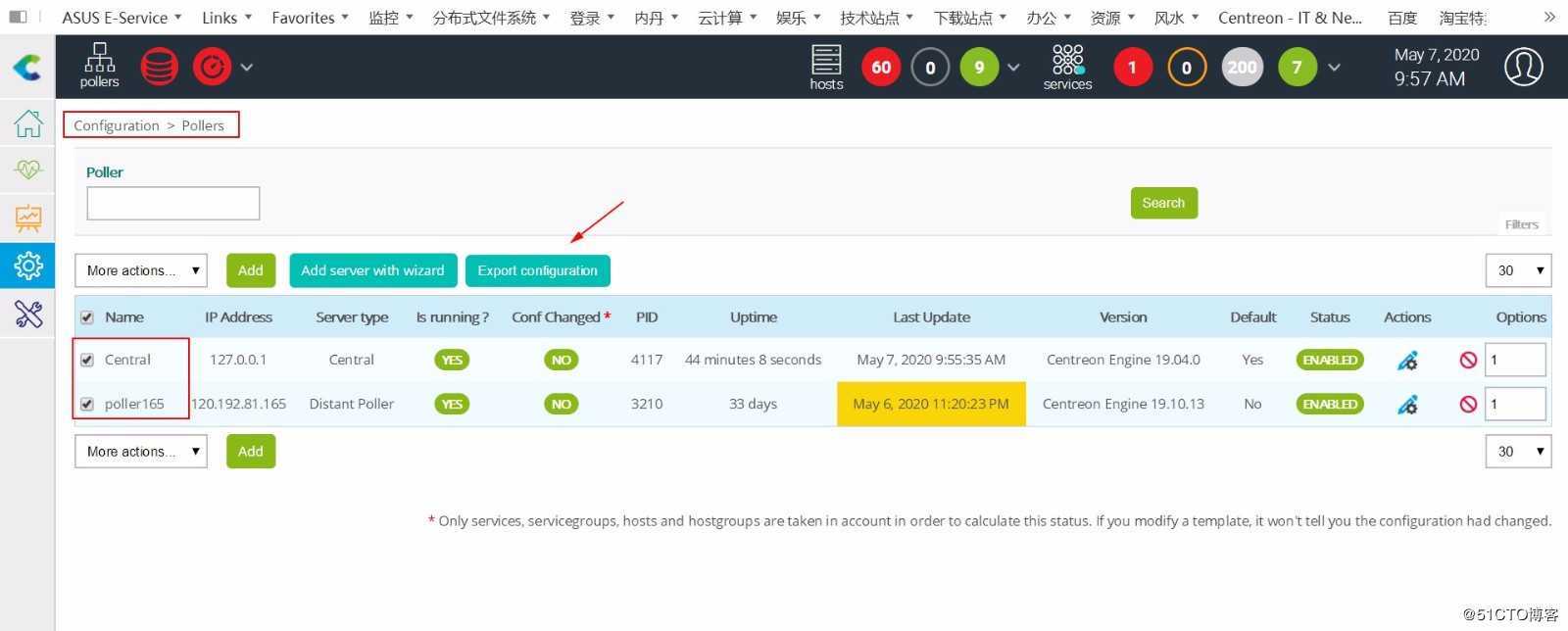Click yellow Last Update cell May 6, 2020

(x=931, y=404)
